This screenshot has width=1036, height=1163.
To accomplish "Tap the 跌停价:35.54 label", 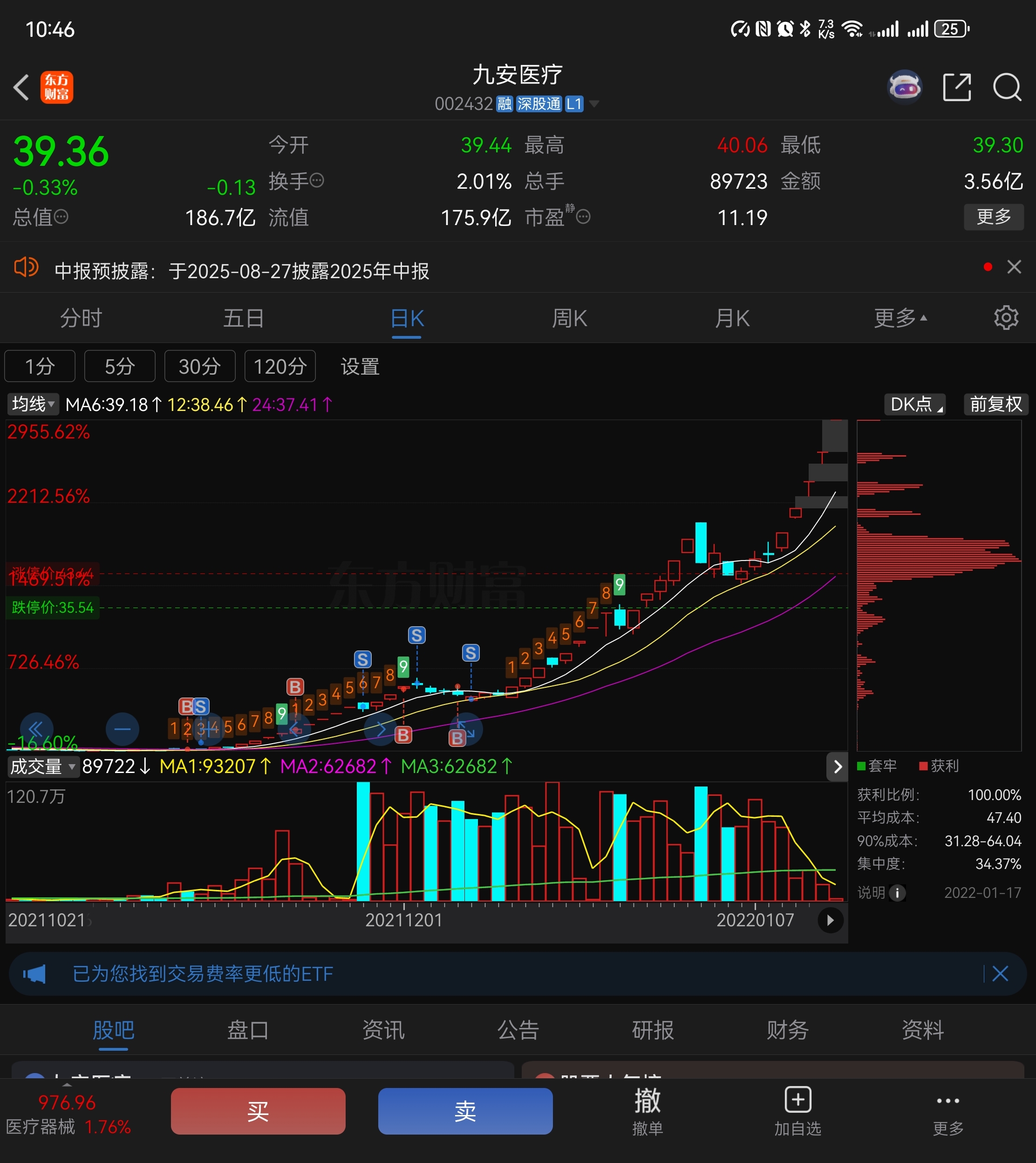I will [x=52, y=608].
